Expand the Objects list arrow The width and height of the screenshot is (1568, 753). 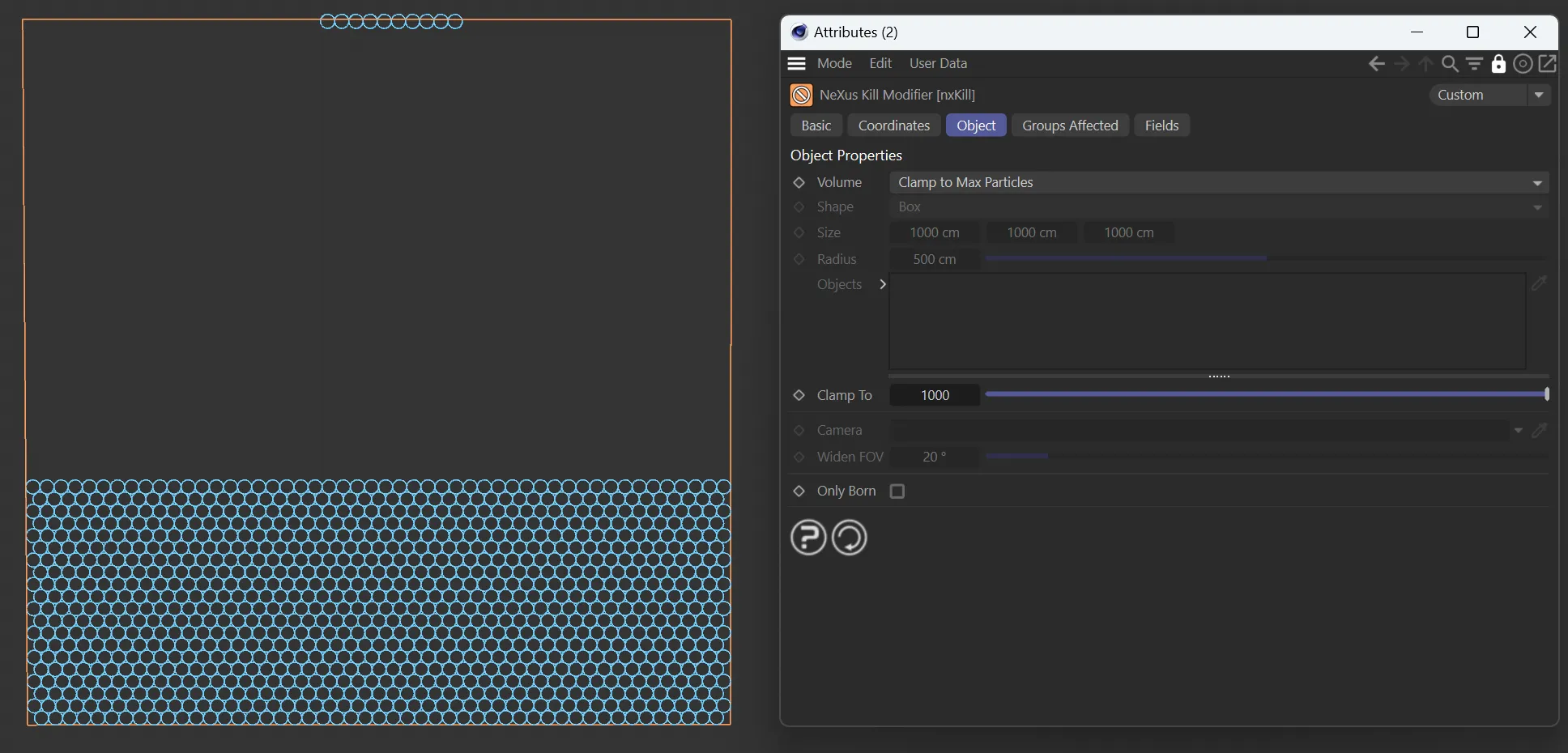point(883,284)
